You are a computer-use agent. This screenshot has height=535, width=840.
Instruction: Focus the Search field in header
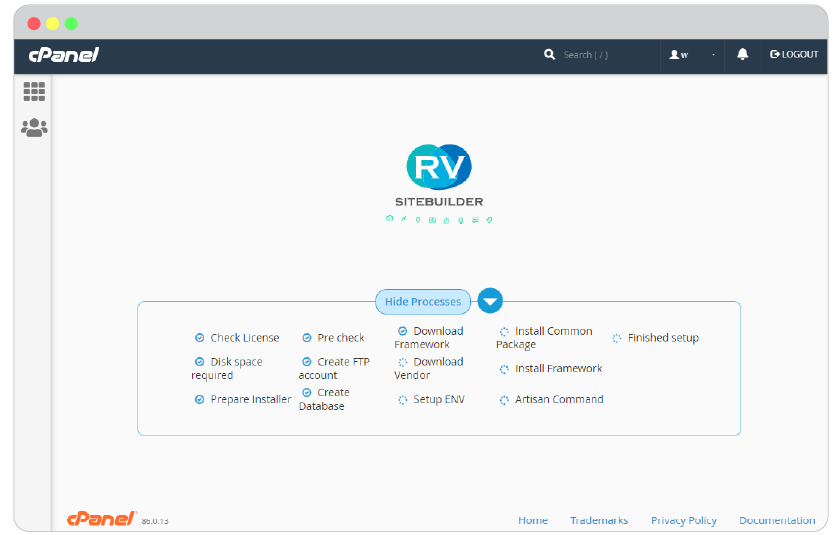(x=586, y=55)
